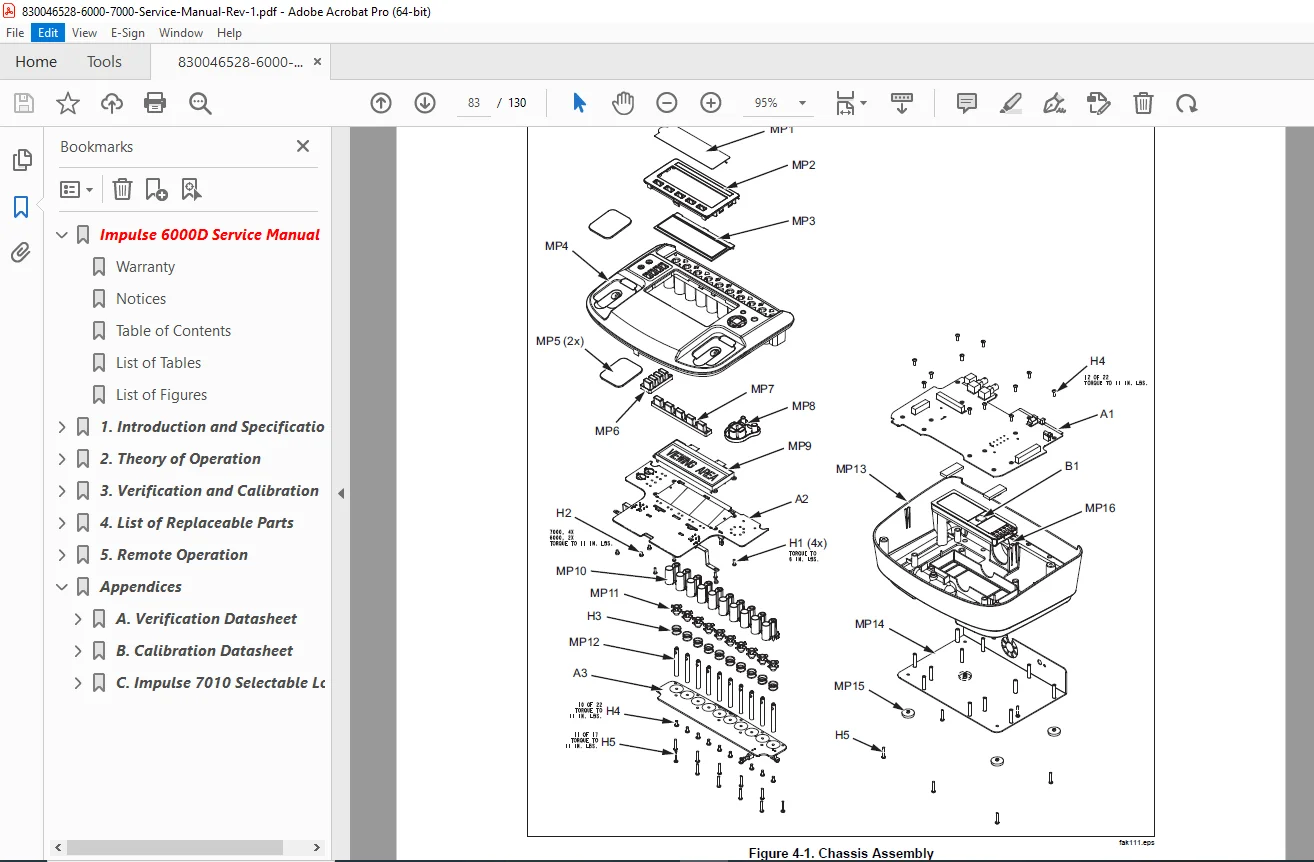This screenshot has width=1314, height=862.
Task: Go to the previous page
Action: pos(381,103)
